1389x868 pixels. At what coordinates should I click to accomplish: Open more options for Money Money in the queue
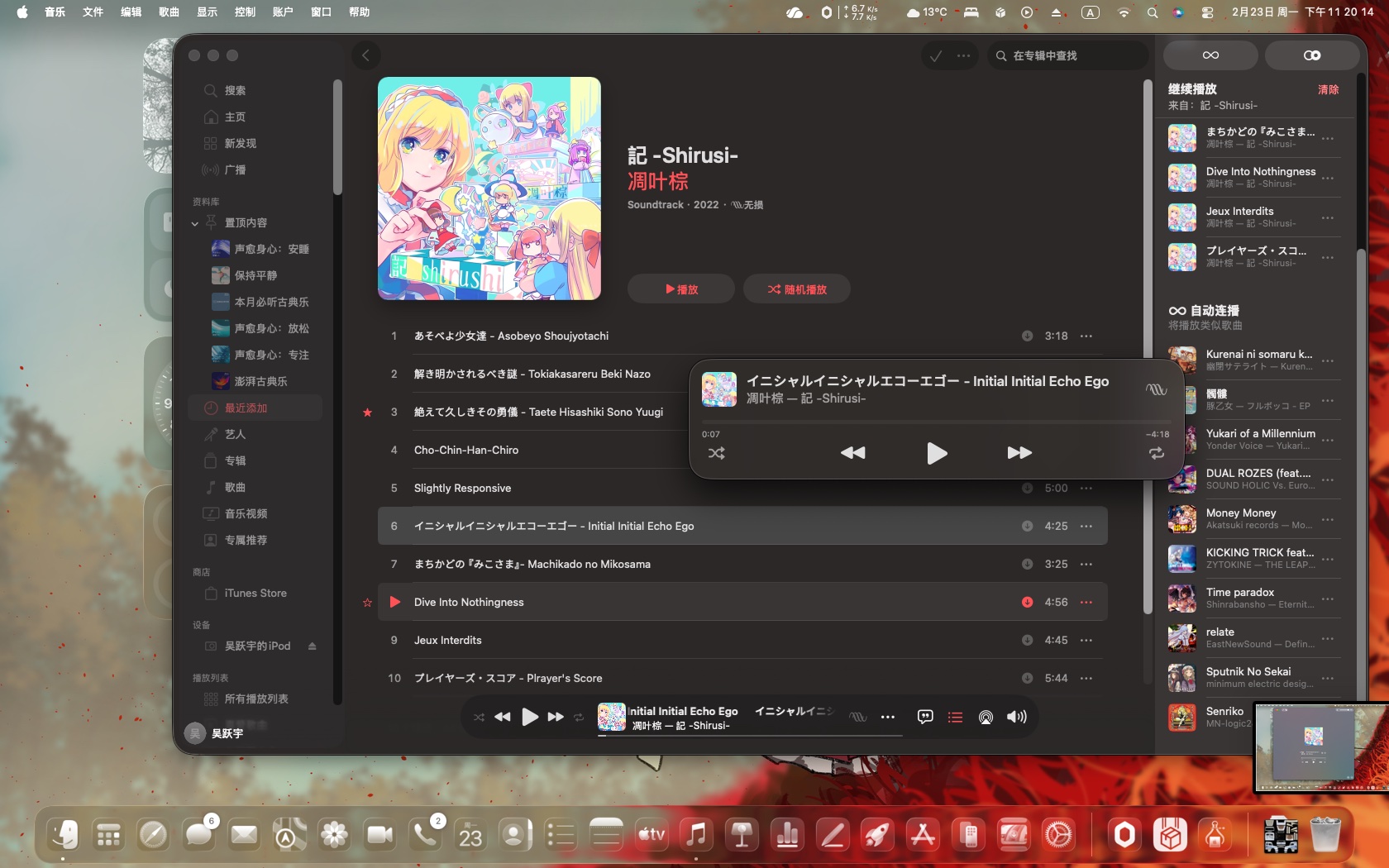[1328, 519]
